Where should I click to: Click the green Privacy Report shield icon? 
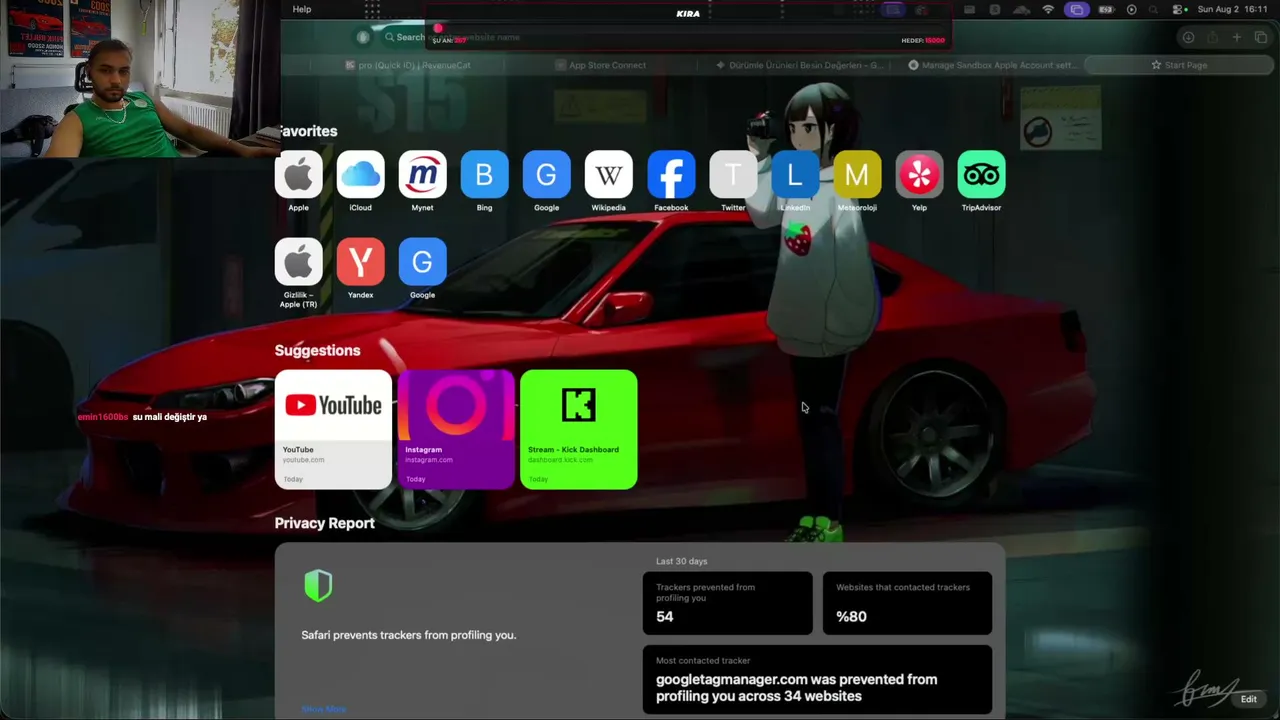[318, 586]
